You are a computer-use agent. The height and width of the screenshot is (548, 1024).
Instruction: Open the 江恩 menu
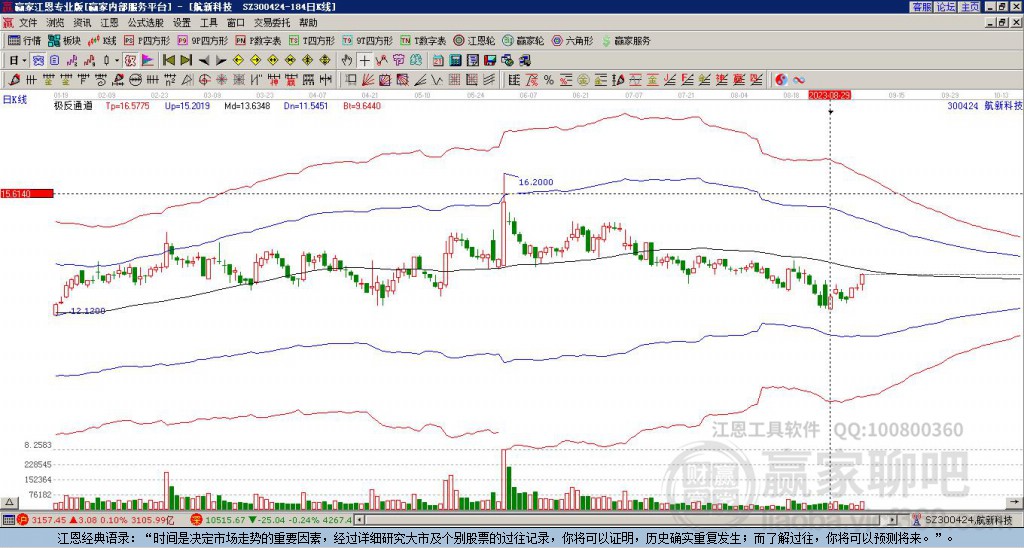(109, 23)
